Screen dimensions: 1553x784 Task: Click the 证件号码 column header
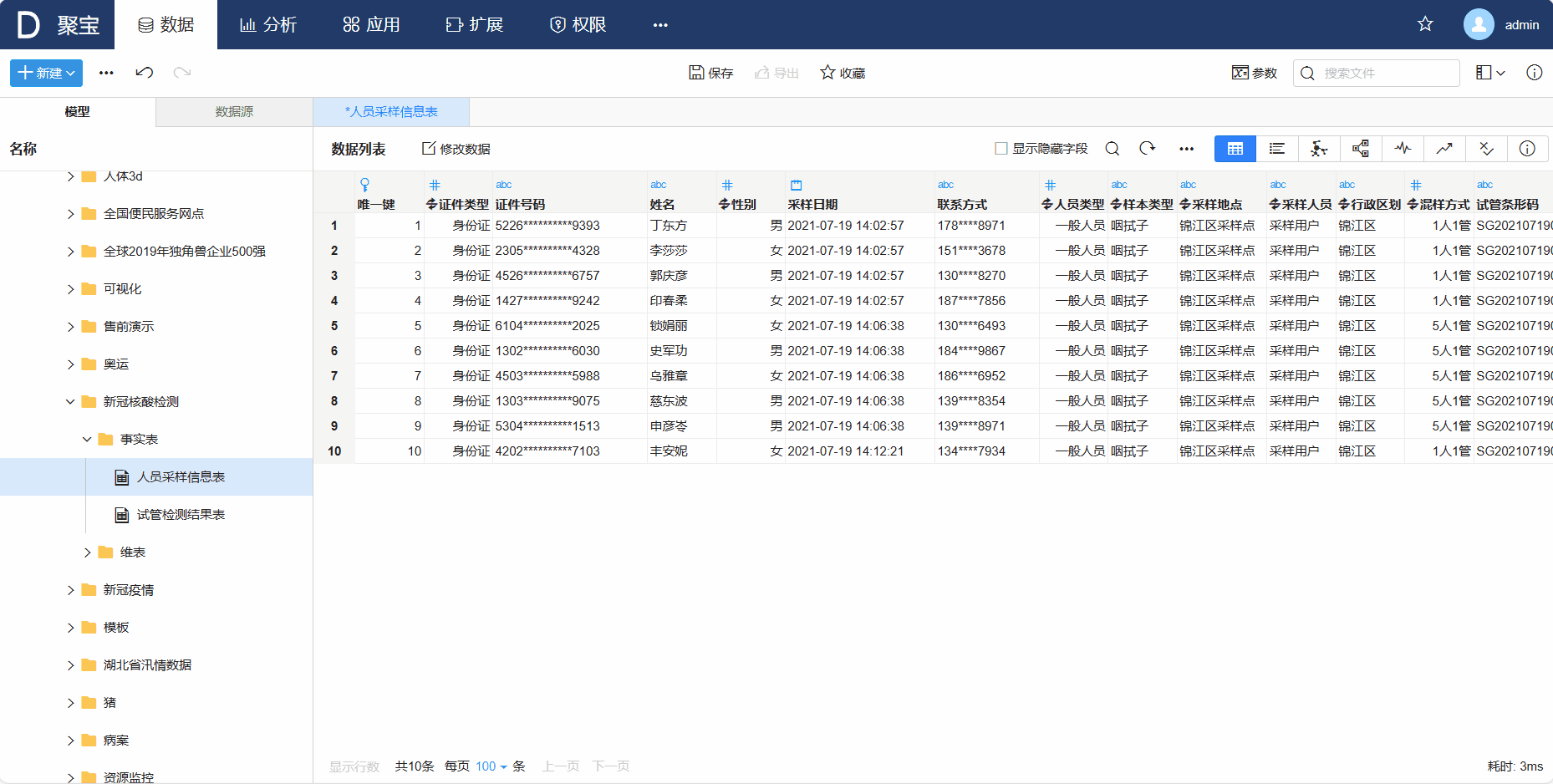[570, 194]
